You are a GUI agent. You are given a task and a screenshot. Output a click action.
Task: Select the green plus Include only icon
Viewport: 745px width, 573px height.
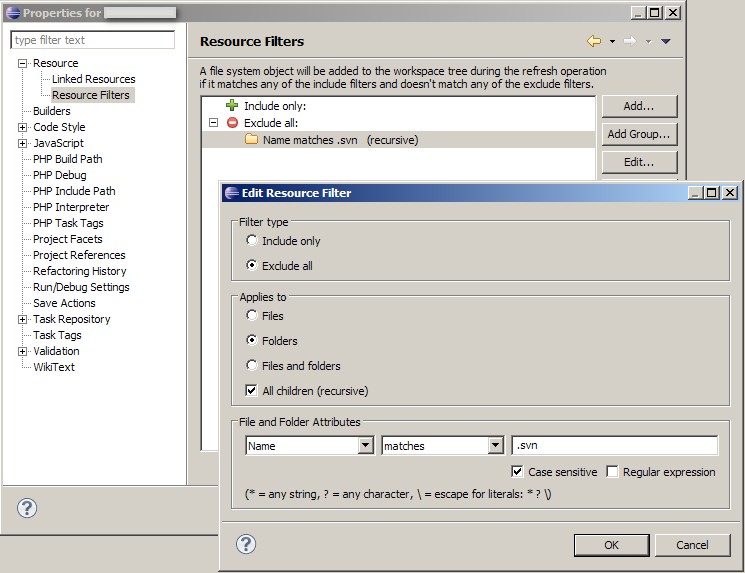click(x=232, y=106)
